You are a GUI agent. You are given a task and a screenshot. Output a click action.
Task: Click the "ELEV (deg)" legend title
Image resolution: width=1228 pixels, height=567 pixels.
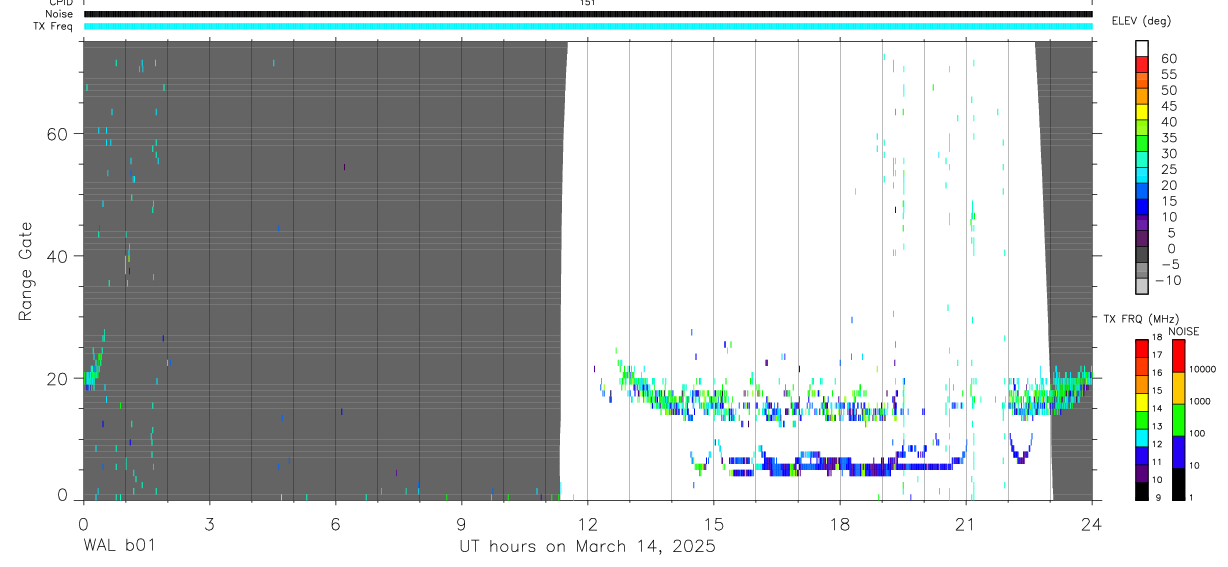1141,21
